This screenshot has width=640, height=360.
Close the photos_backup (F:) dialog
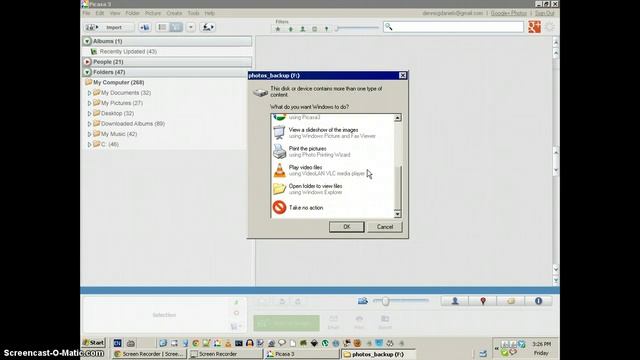[402, 76]
